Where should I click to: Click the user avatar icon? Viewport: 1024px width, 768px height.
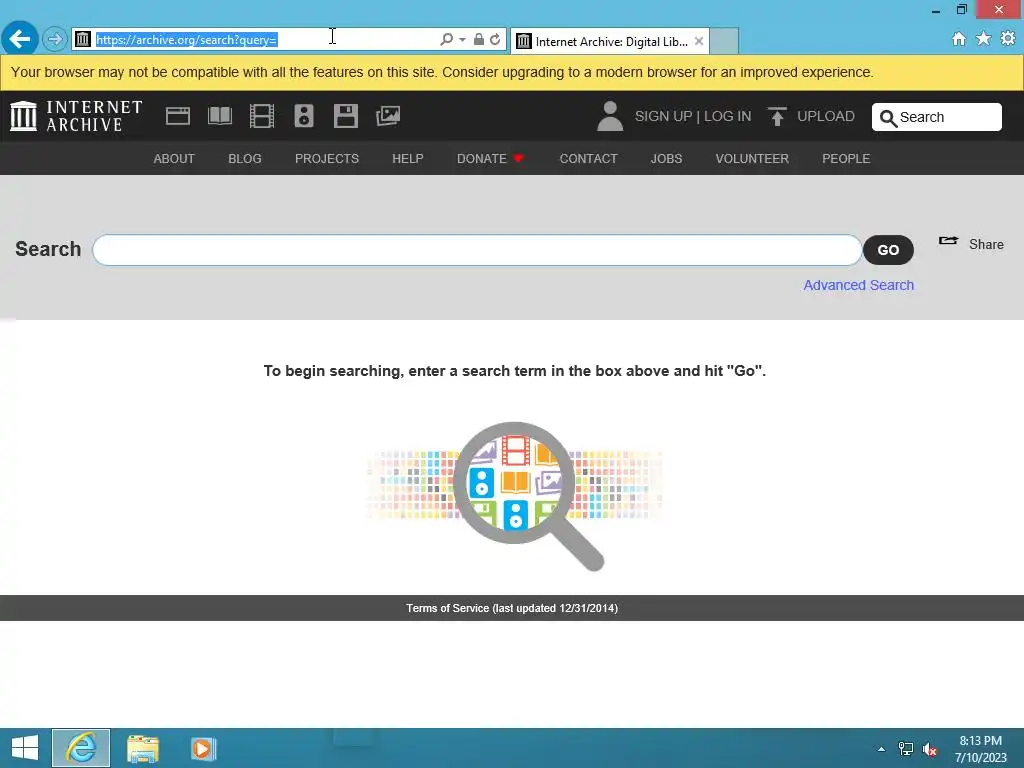point(610,116)
